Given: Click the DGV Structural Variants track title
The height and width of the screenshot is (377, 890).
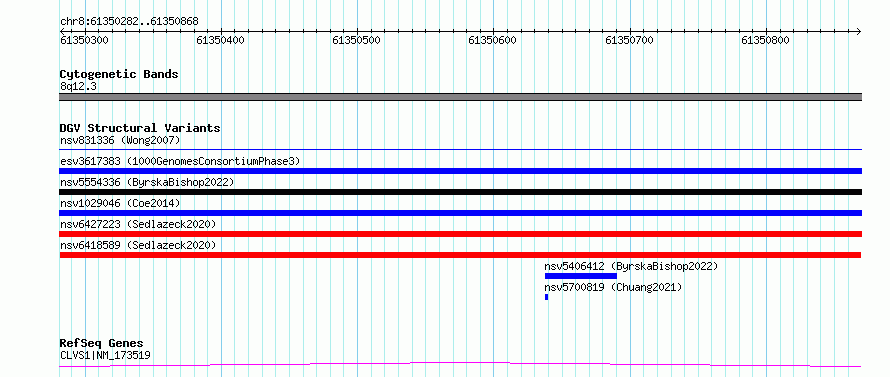Looking at the screenshot, I should pos(140,128).
